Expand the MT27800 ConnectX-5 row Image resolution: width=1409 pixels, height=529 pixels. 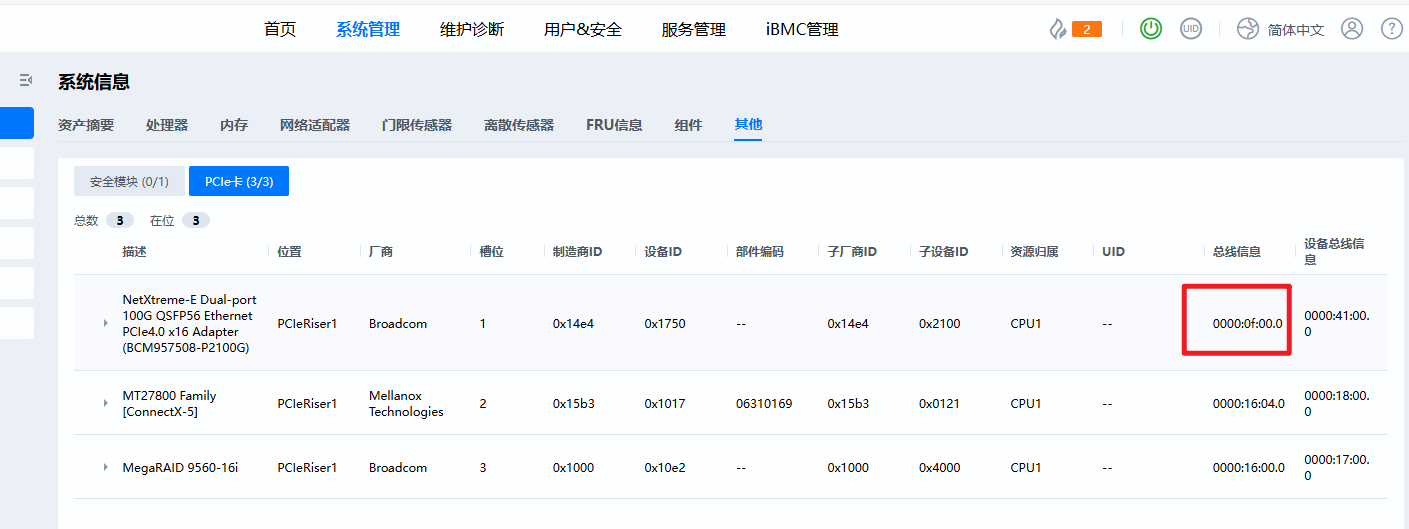105,403
